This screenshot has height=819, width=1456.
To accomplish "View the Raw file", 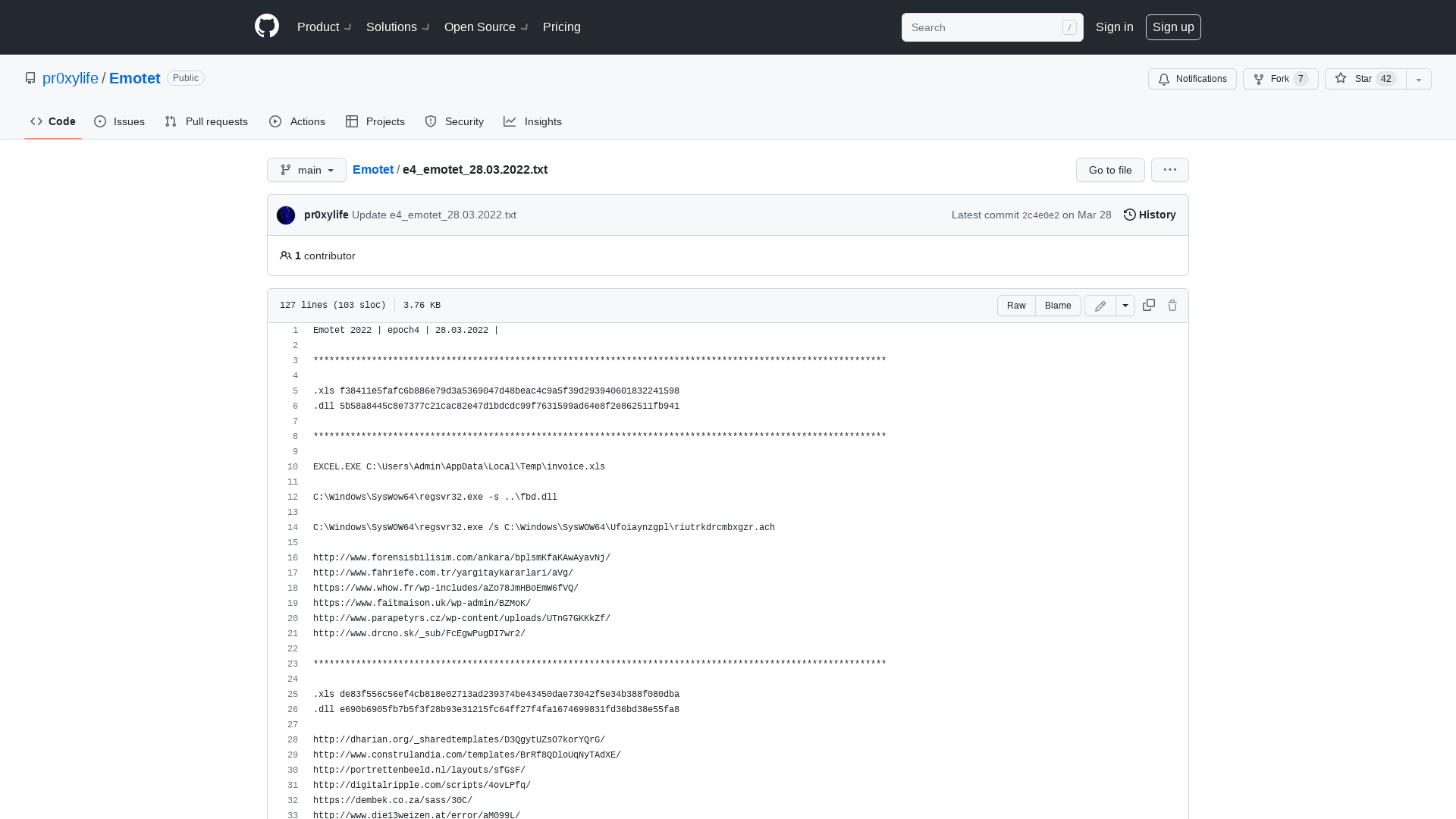I will pyautogui.click(x=1016, y=306).
